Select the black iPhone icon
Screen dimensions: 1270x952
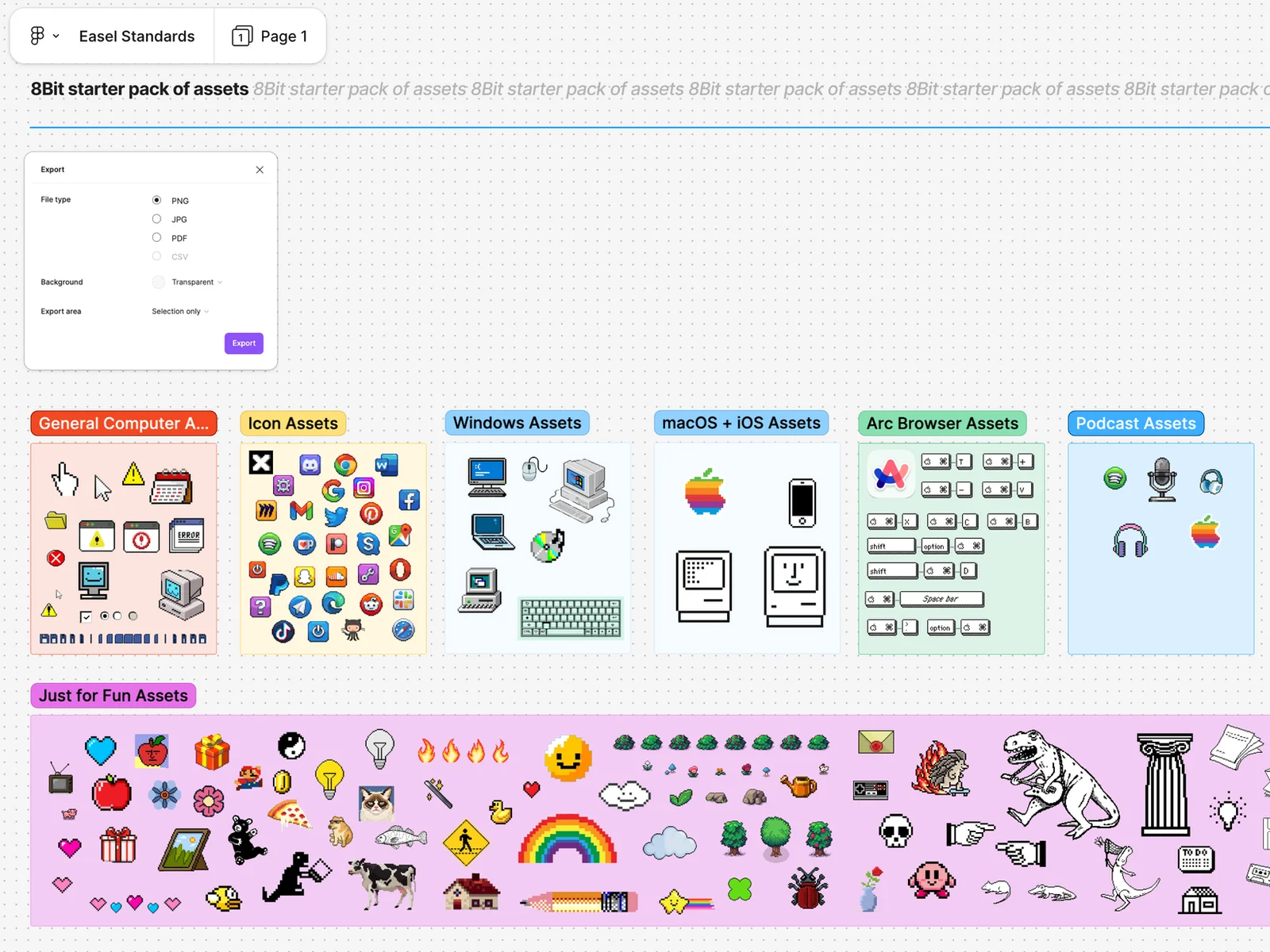[802, 502]
